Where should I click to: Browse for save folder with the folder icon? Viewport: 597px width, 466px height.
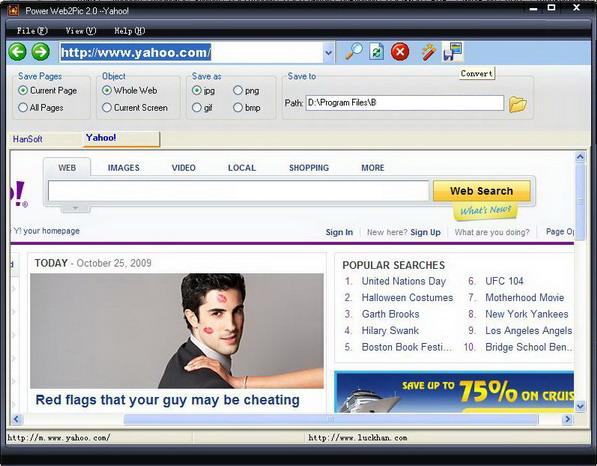pyautogui.click(x=518, y=104)
